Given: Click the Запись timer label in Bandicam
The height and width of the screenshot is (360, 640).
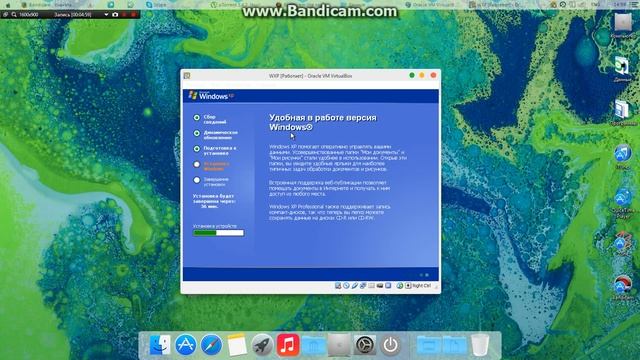Looking at the screenshot, I should (x=73, y=15).
